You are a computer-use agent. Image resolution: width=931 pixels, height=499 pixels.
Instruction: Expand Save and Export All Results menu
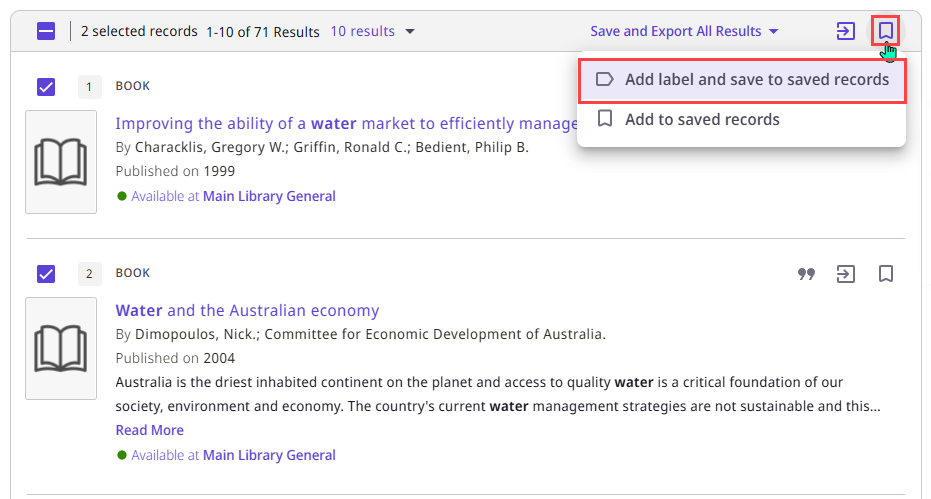[684, 31]
